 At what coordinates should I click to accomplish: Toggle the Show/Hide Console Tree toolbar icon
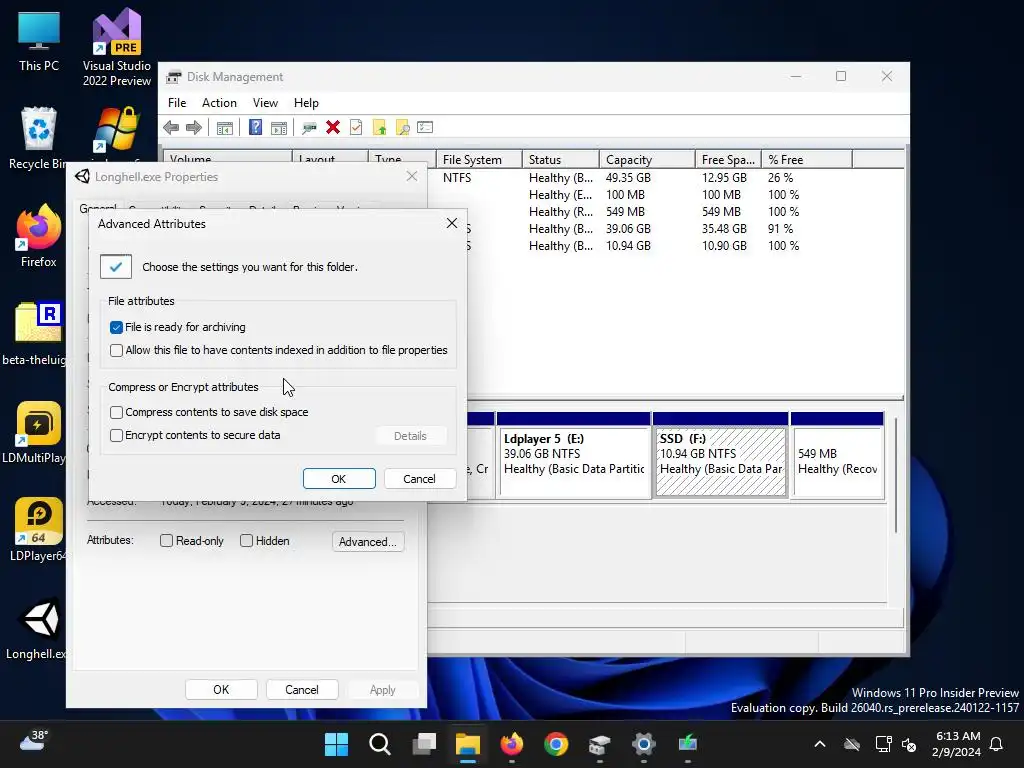click(225, 127)
